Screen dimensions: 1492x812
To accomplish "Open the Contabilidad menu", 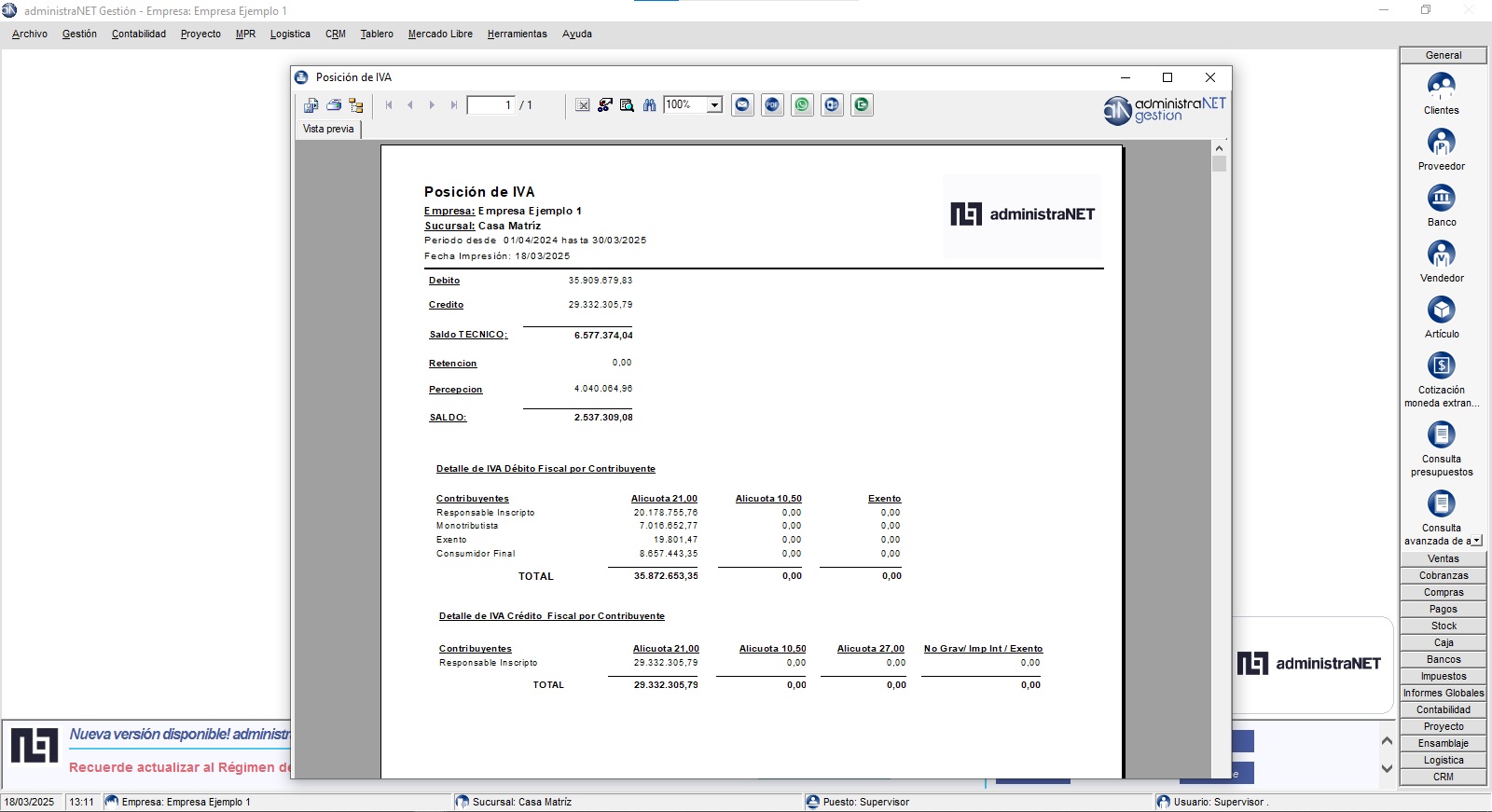I will (x=139, y=34).
